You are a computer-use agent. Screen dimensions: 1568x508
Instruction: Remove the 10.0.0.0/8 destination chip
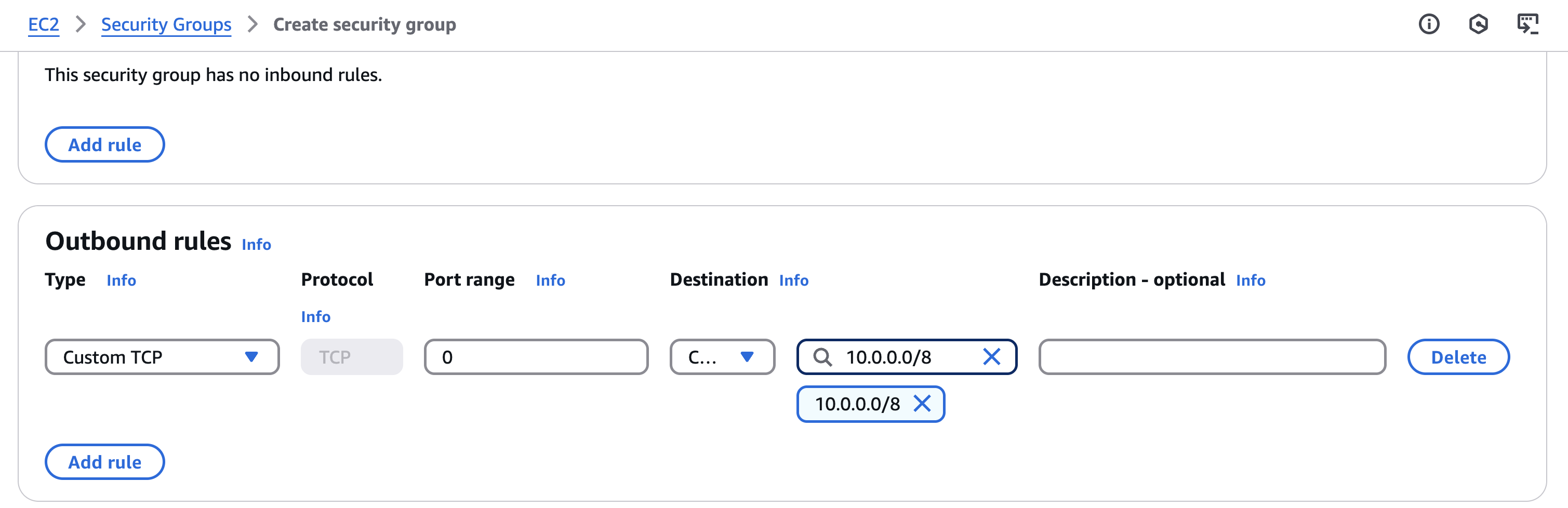(922, 404)
